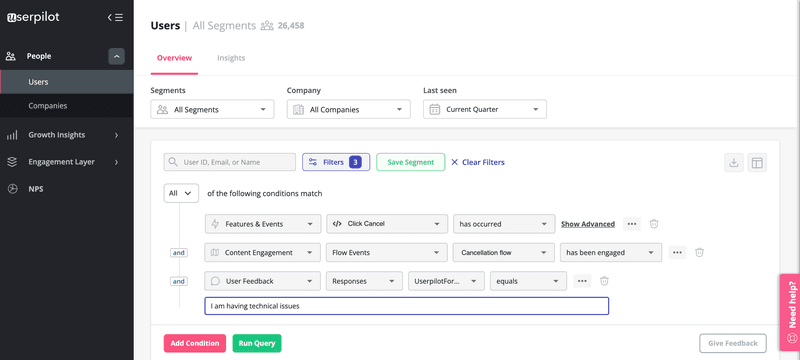Open the All Companies dropdown

348,109
